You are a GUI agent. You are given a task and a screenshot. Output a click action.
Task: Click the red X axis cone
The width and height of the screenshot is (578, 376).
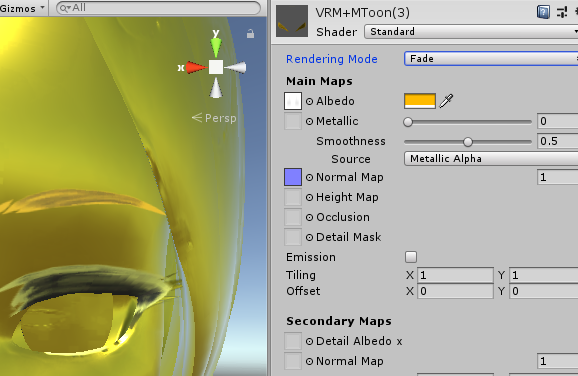pyautogui.click(x=196, y=67)
